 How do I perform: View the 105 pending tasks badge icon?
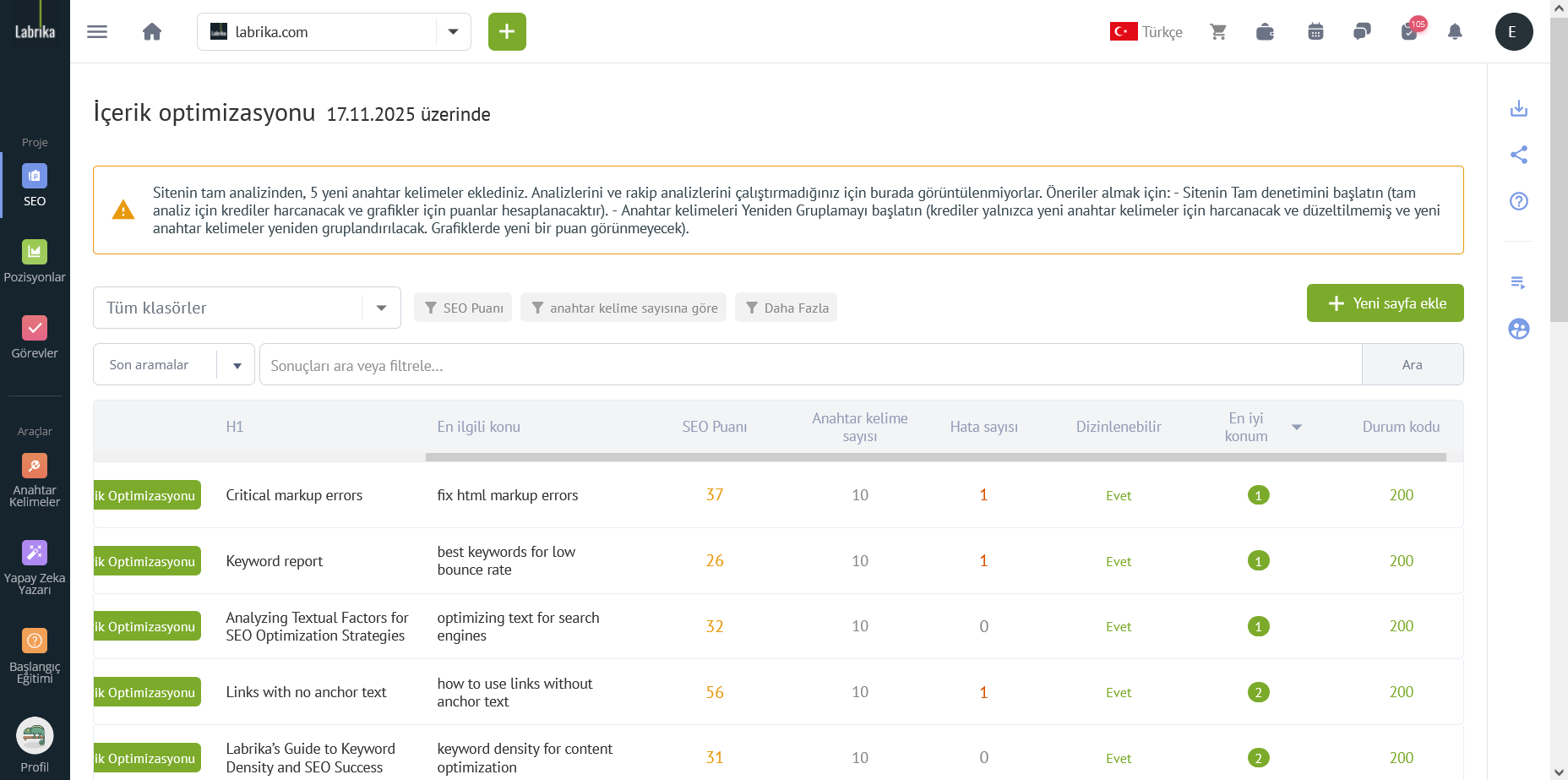coord(1407,31)
